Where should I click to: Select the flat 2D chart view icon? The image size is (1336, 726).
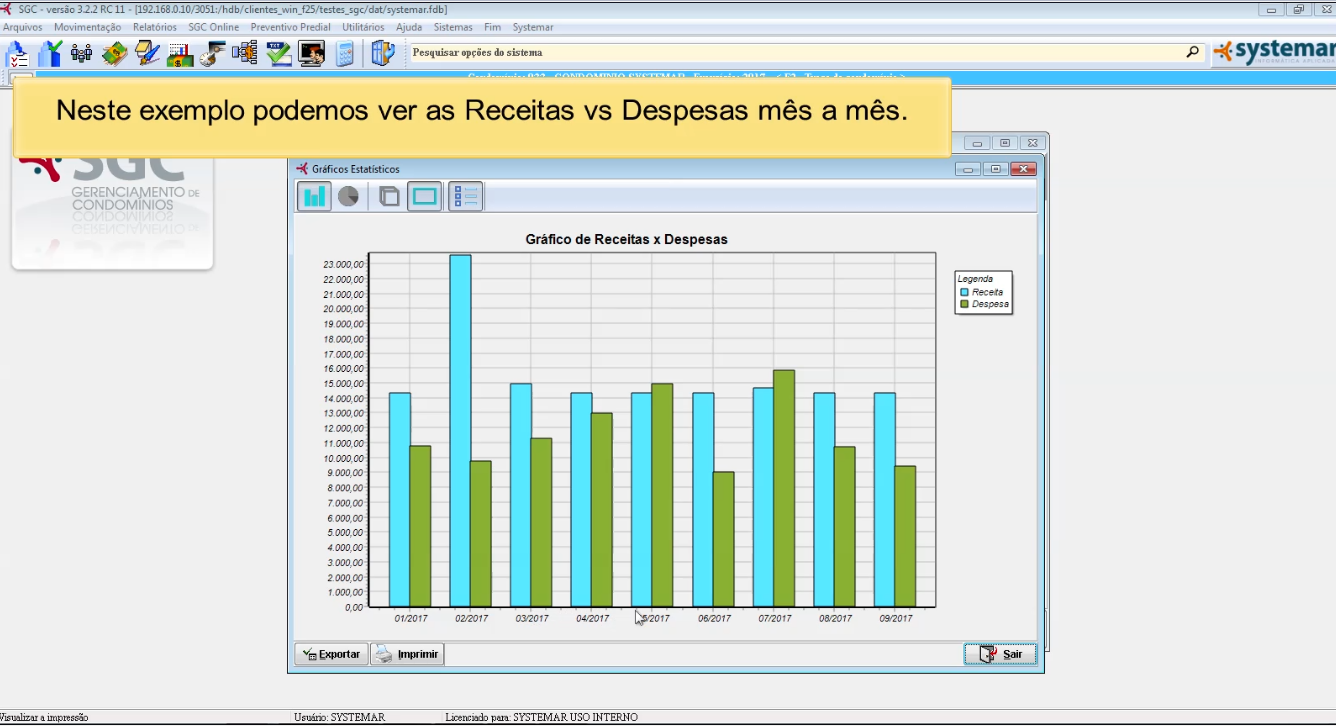[x=425, y=196]
